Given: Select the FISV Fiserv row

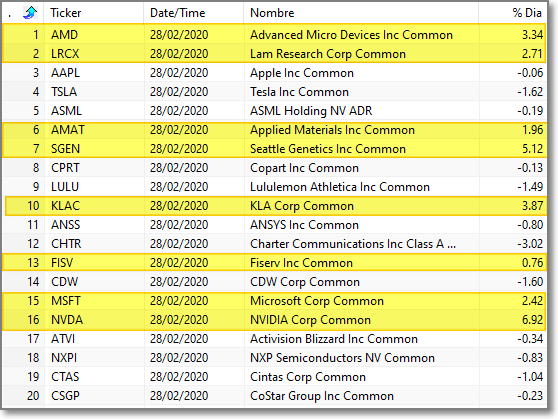Looking at the screenshot, I should pyautogui.click(x=274, y=263).
